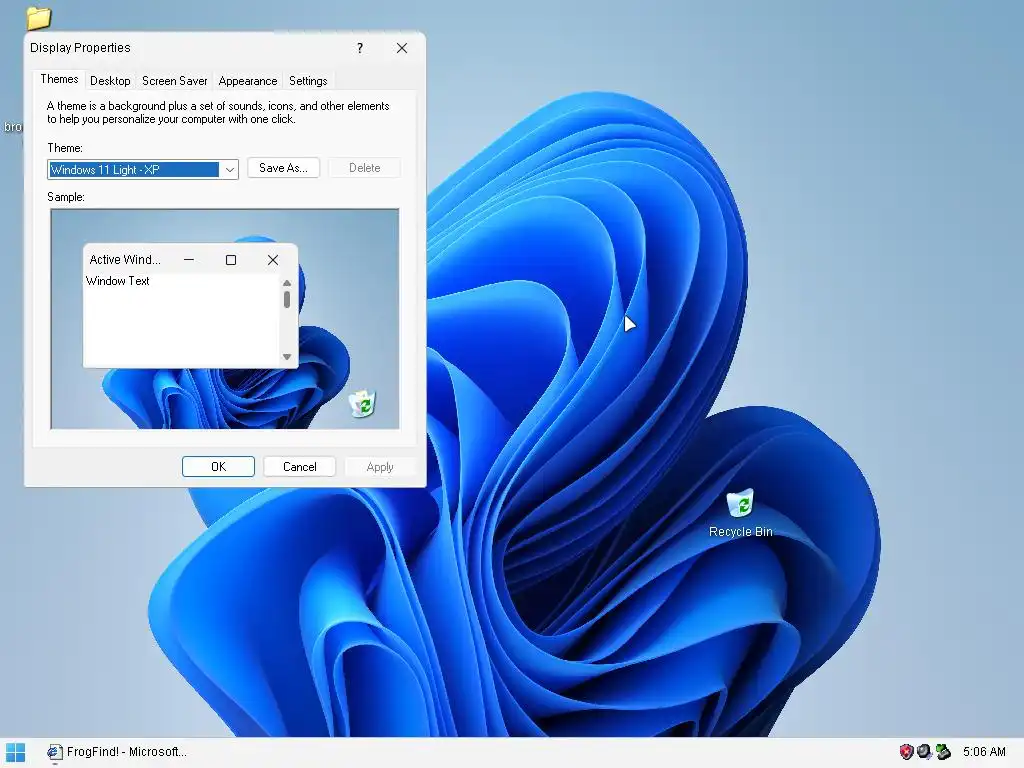Screen dimensions: 1024x768
Task: Click the Save As... button
Action: [x=283, y=168]
